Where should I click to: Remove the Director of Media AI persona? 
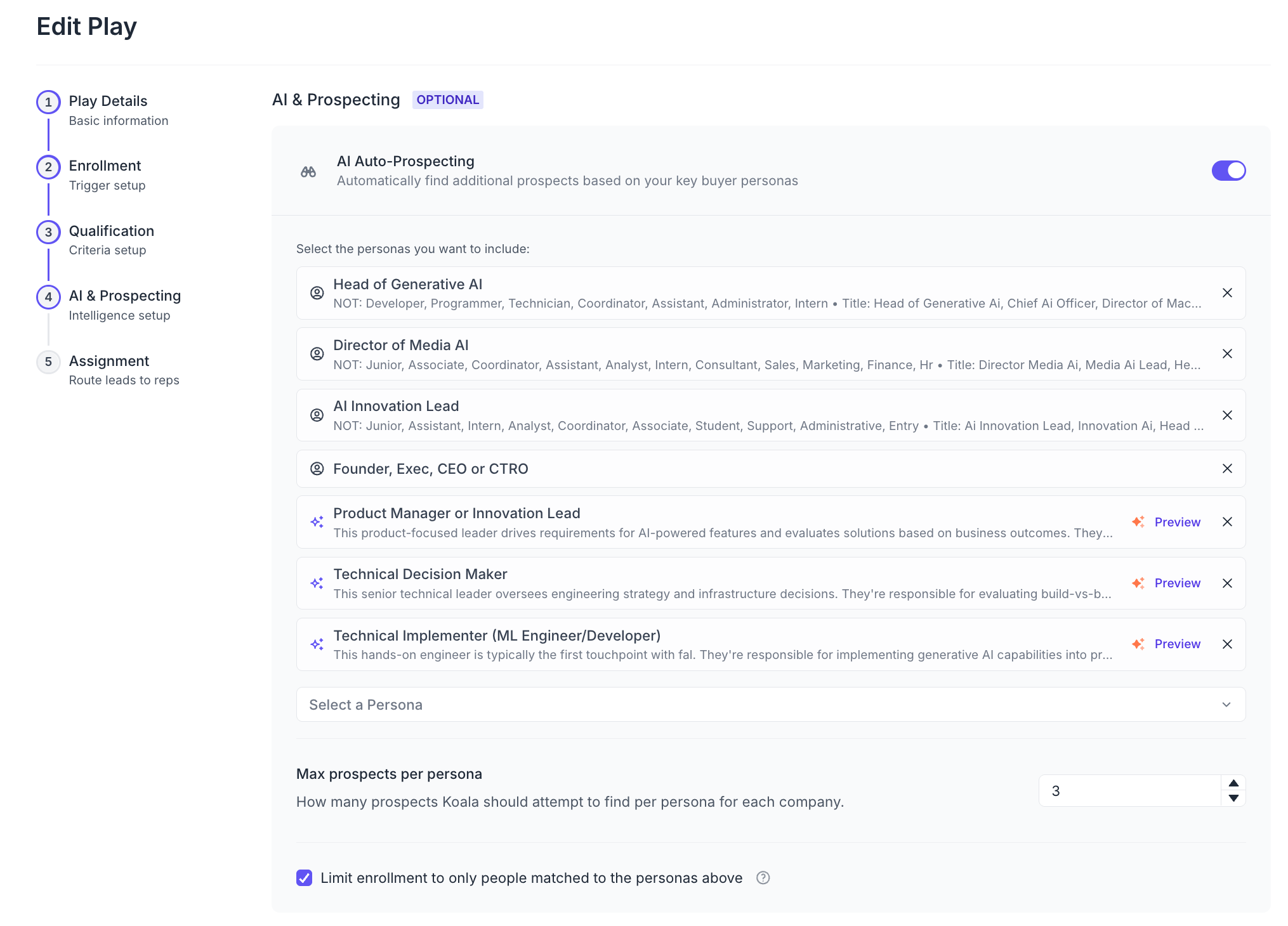pyautogui.click(x=1227, y=354)
